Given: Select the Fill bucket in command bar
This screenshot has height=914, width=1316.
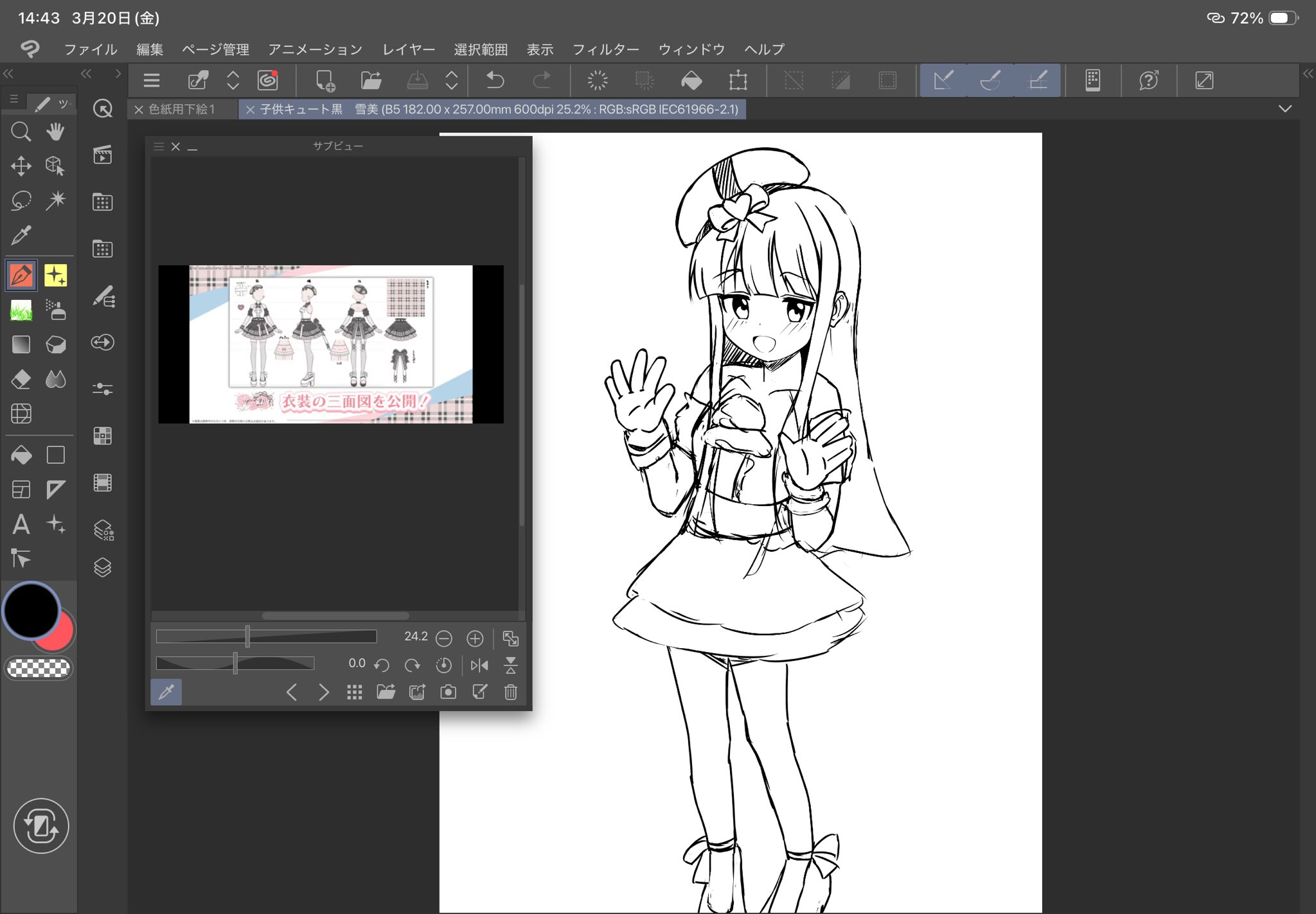Looking at the screenshot, I should [x=691, y=80].
